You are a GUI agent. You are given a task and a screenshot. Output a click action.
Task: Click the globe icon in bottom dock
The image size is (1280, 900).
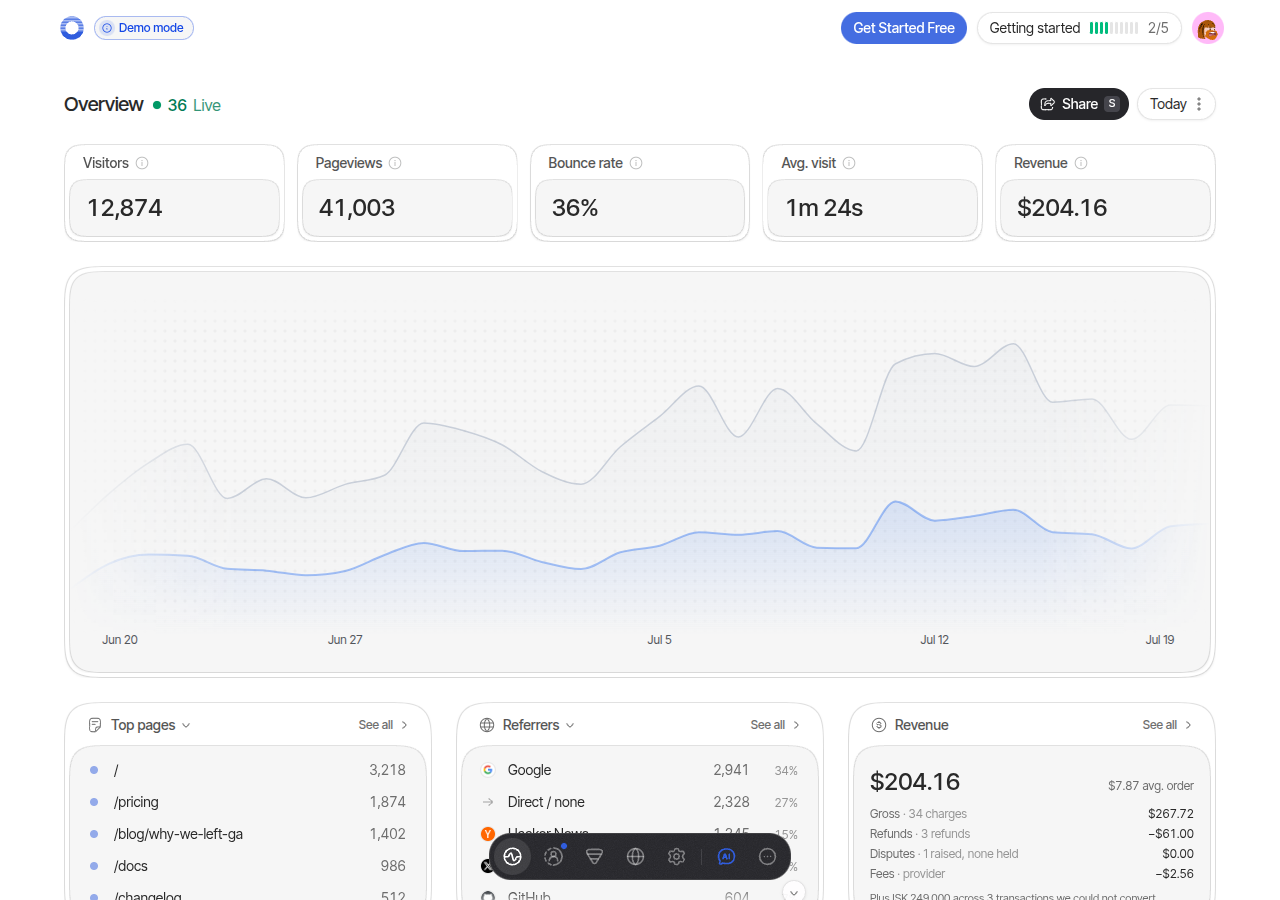click(635, 856)
